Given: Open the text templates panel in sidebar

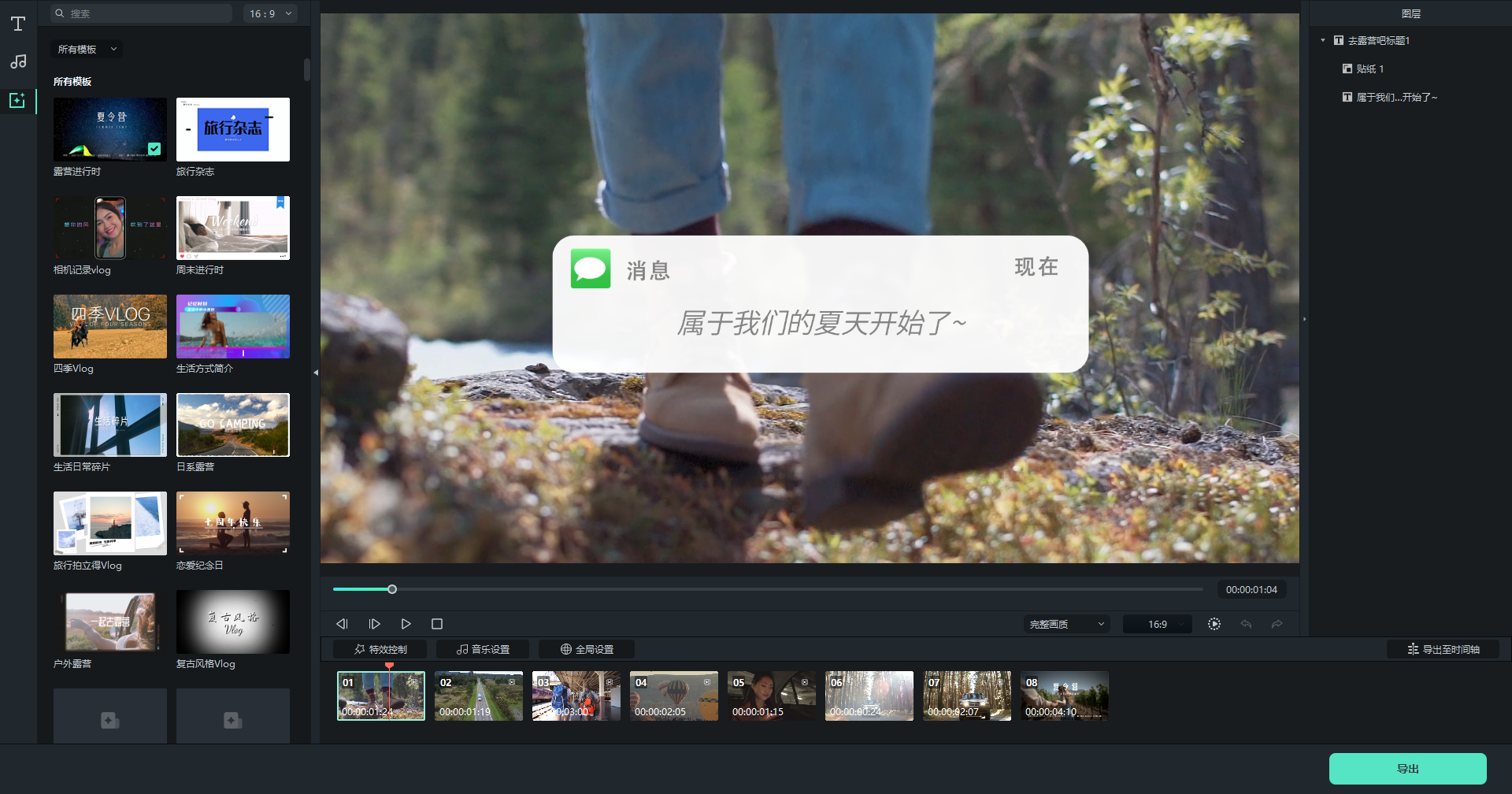Looking at the screenshot, I should coord(18,24).
